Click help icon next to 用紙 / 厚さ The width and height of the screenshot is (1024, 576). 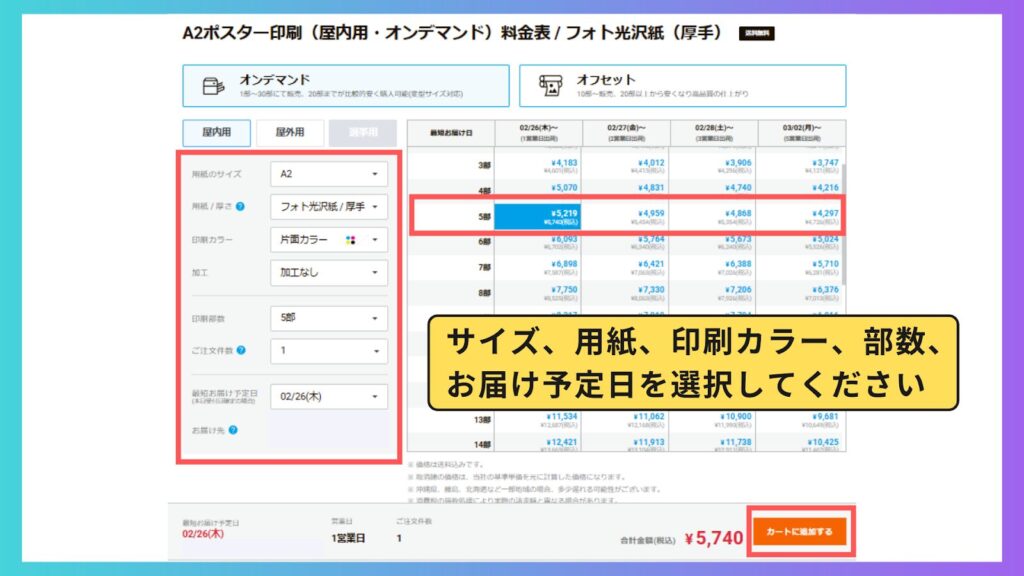241,207
